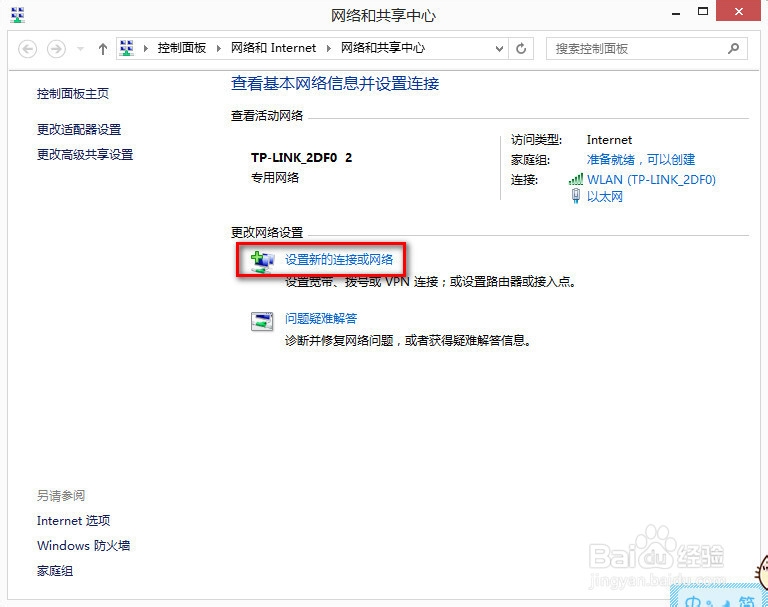The height and width of the screenshot is (607, 768).
Task: Click 准备就绪，可以创建 homegroup link
Action: click(x=641, y=160)
